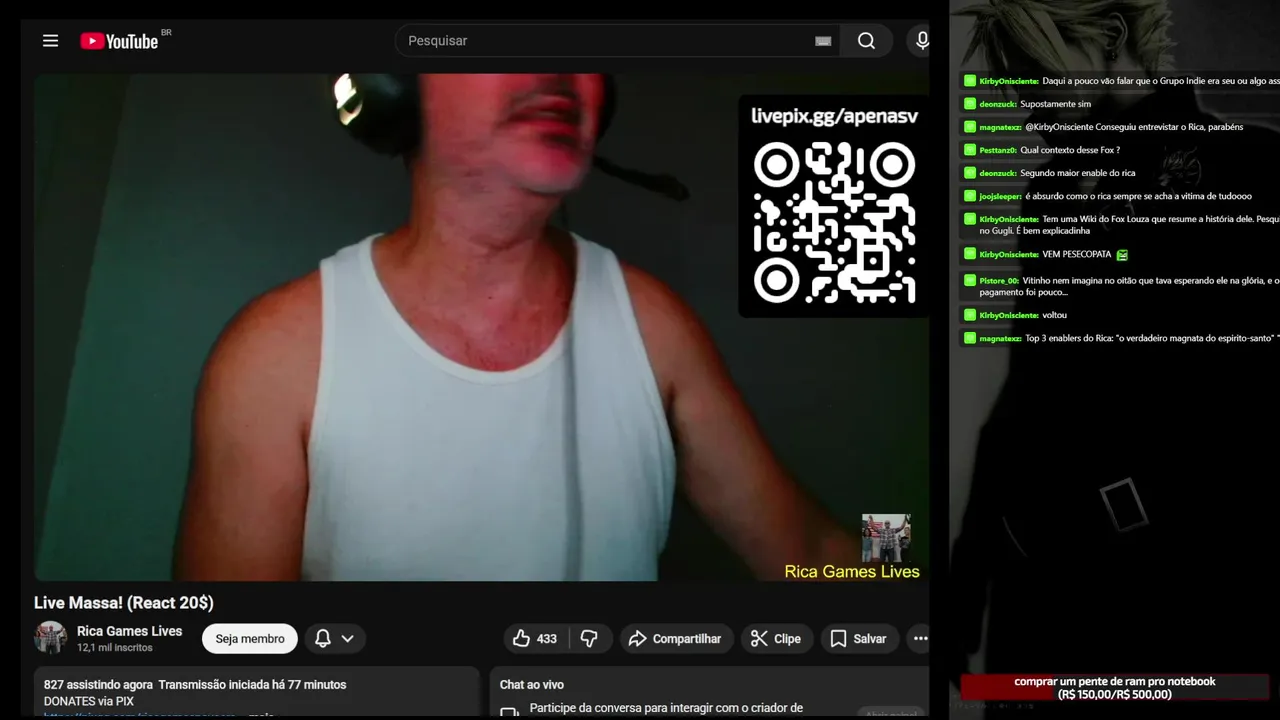The image size is (1280, 720).
Task: Open the YouTube hamburger guide menu
Action: [50, 41]
